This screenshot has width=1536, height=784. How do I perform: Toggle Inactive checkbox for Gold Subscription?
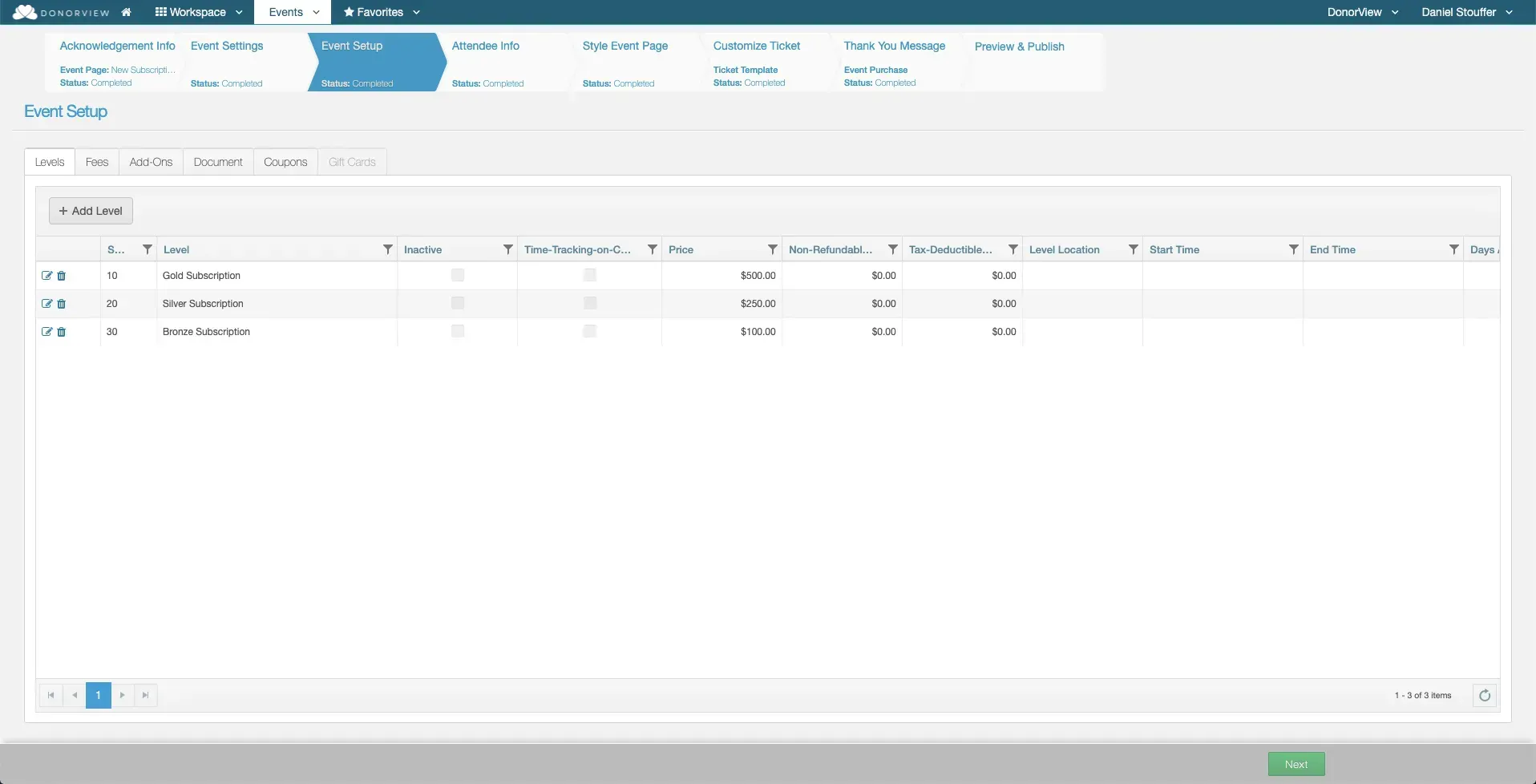click(458, 275)
